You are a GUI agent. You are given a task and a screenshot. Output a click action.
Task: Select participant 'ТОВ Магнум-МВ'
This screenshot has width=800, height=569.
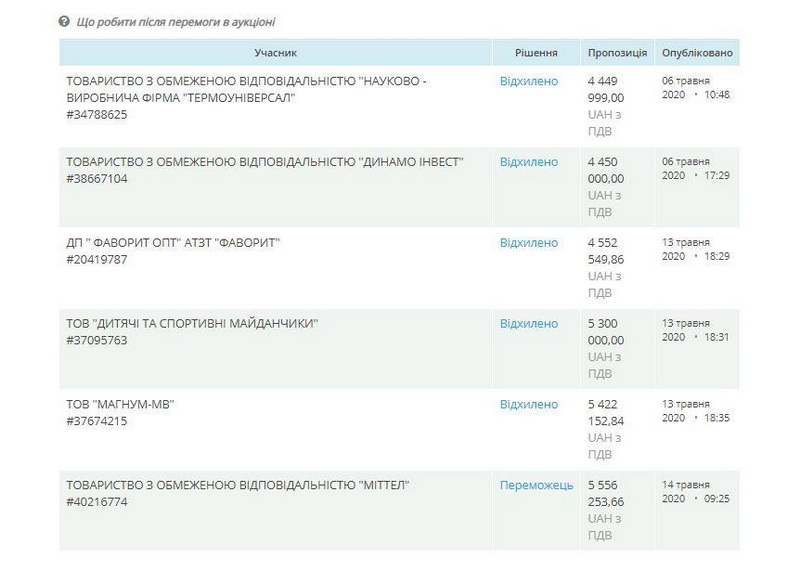126,405
